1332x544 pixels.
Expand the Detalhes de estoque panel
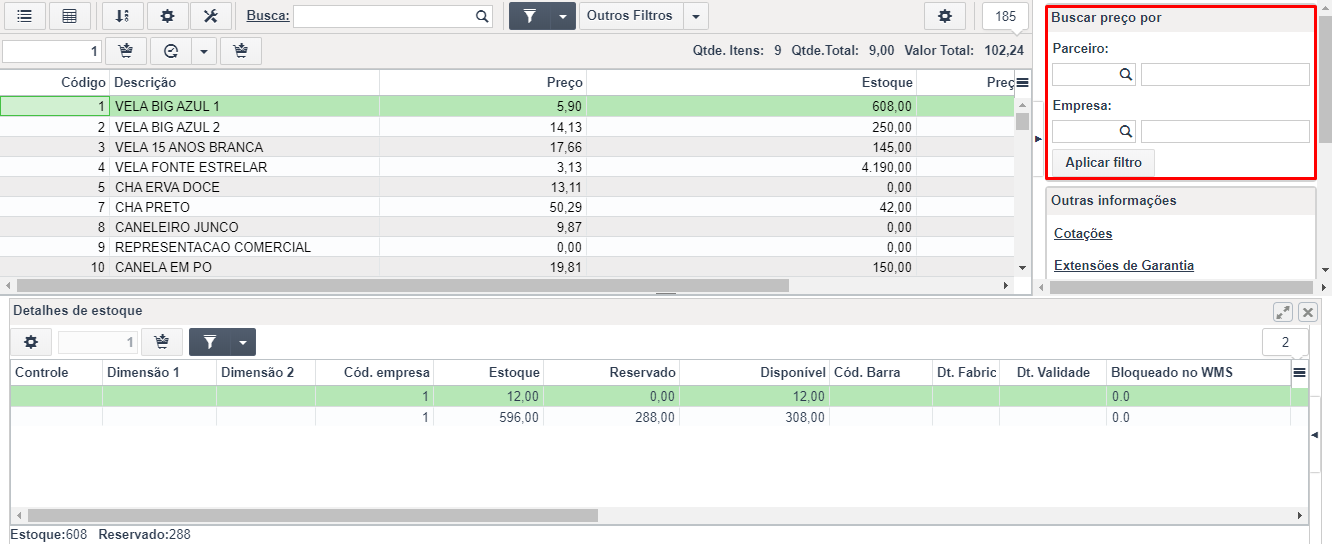1283,312
